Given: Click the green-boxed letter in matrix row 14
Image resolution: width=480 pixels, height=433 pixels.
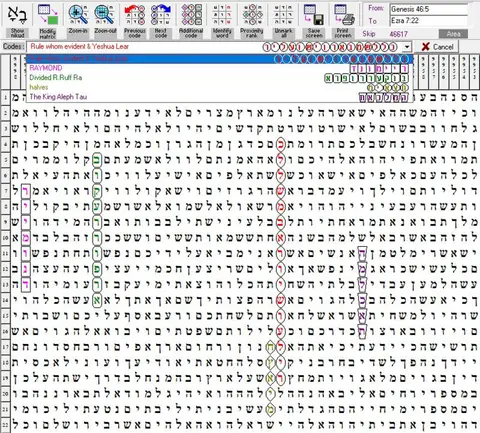Looking at the screenshot, I should 97,300.
